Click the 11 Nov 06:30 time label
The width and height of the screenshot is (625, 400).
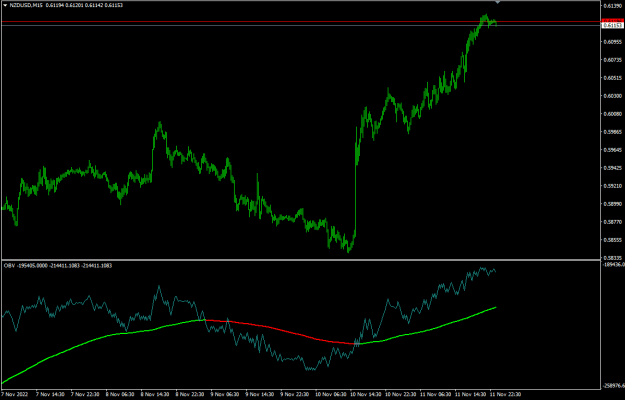click(436, 394)
